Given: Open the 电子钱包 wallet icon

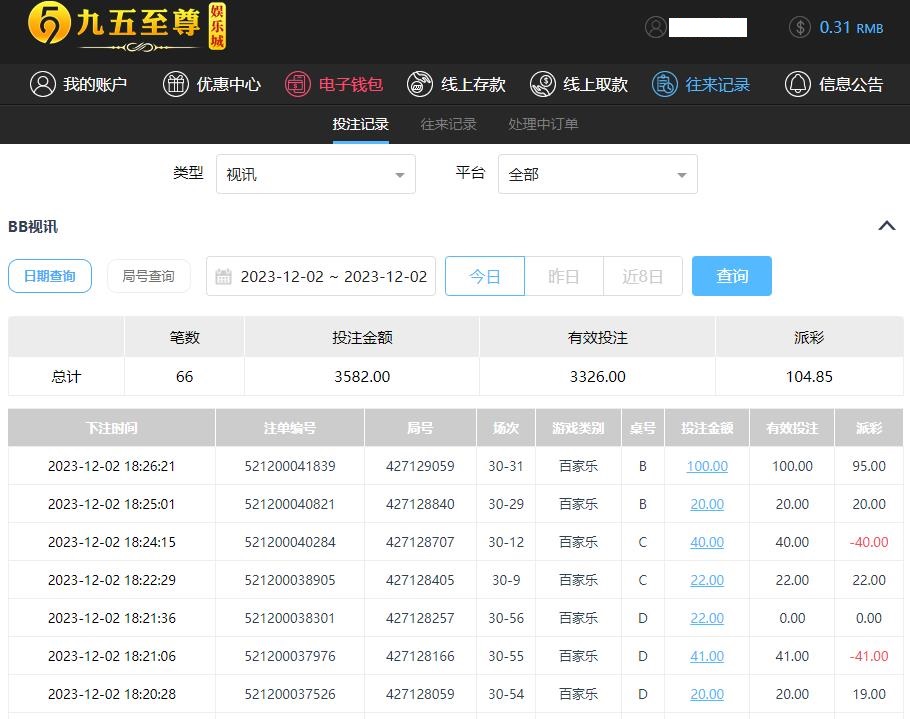Looking at the screenshot, I should point(298,84).
